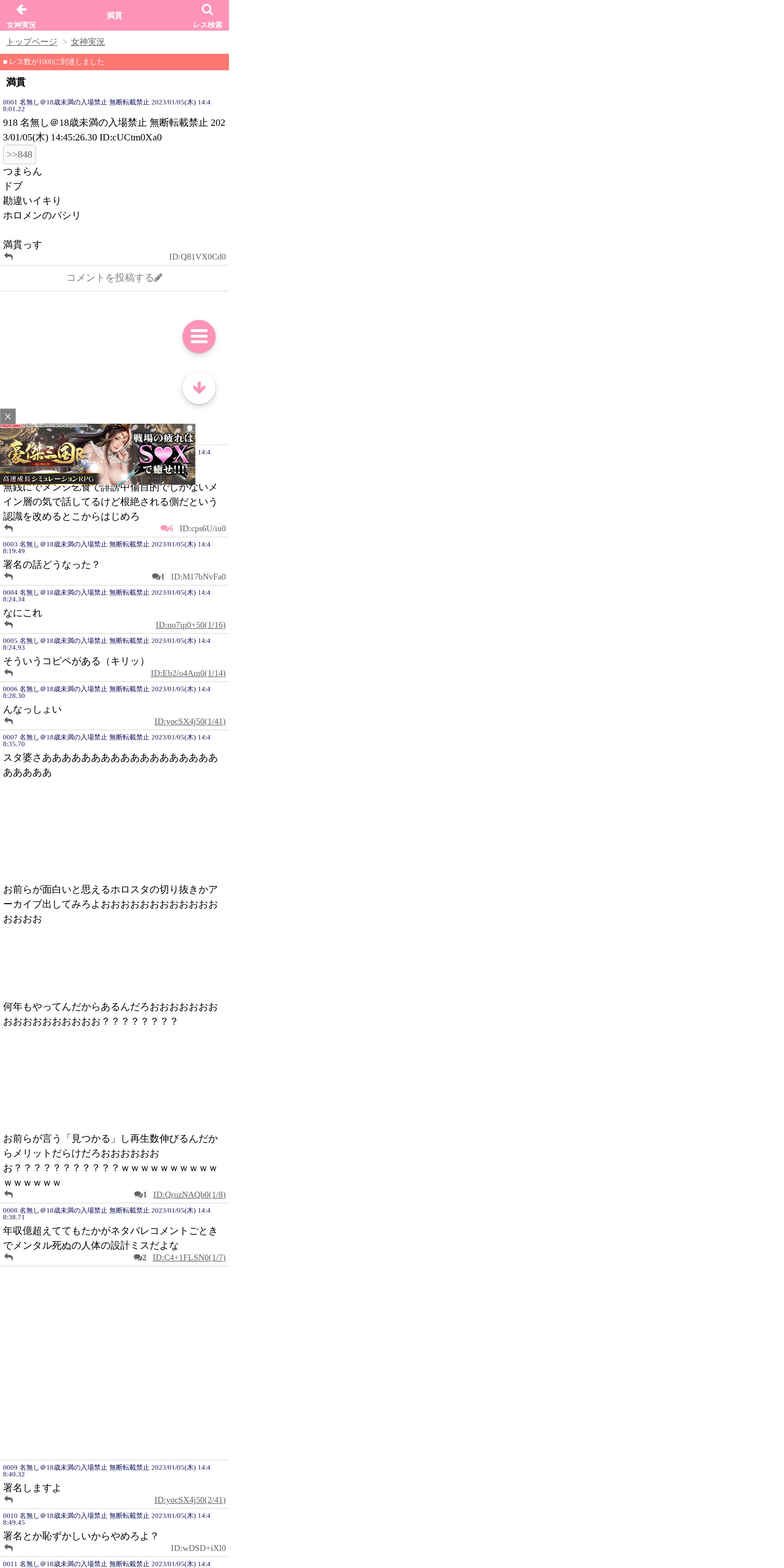
Task: Show 1 reply on the M17bNvFa0 post
Action: 158,576
